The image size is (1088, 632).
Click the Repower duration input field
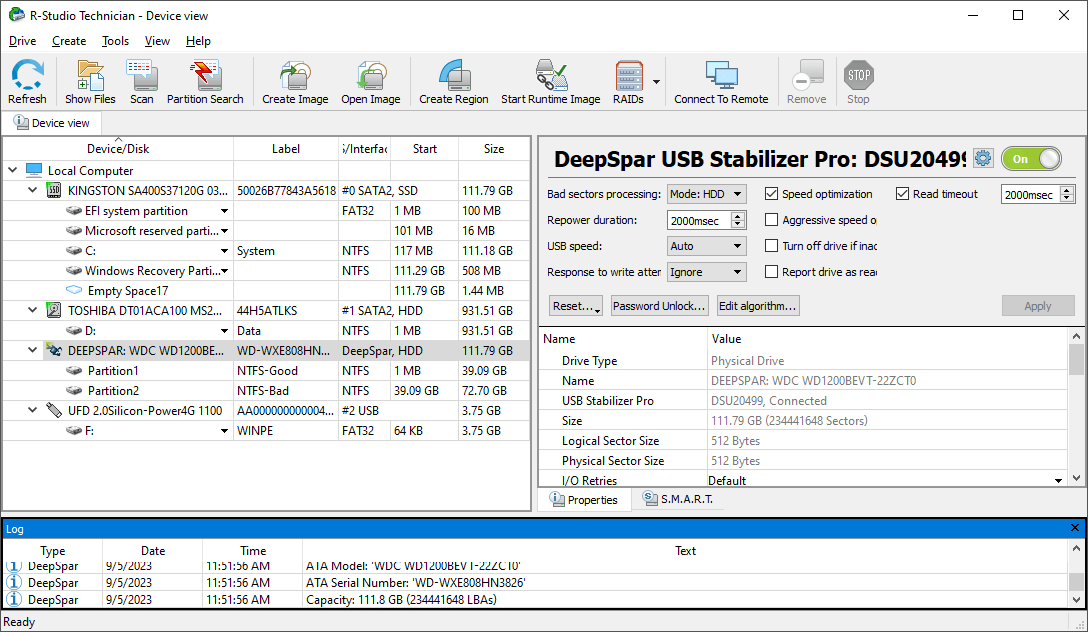[699, 221]
